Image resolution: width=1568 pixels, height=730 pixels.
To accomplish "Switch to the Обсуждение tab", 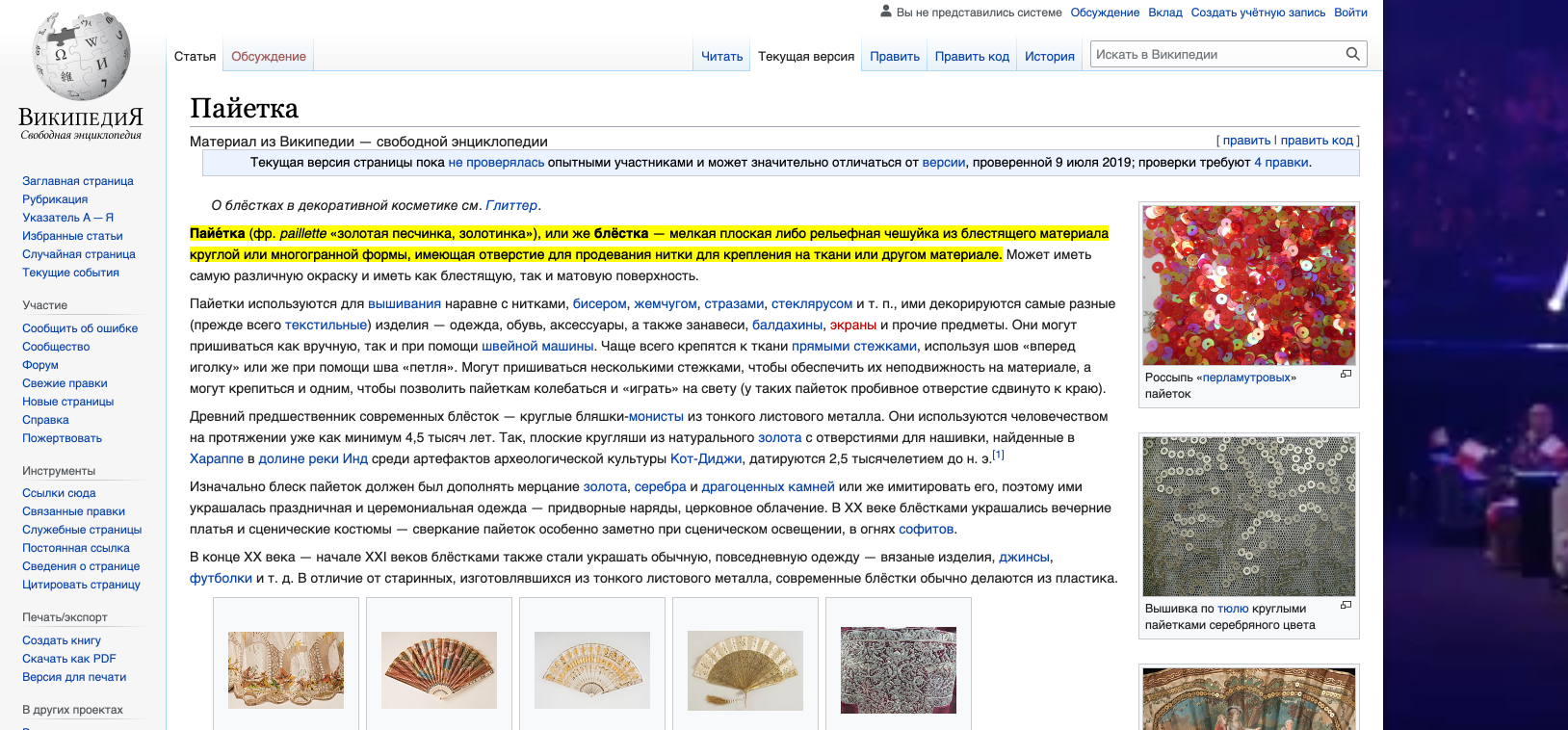I will coord(269,57).
